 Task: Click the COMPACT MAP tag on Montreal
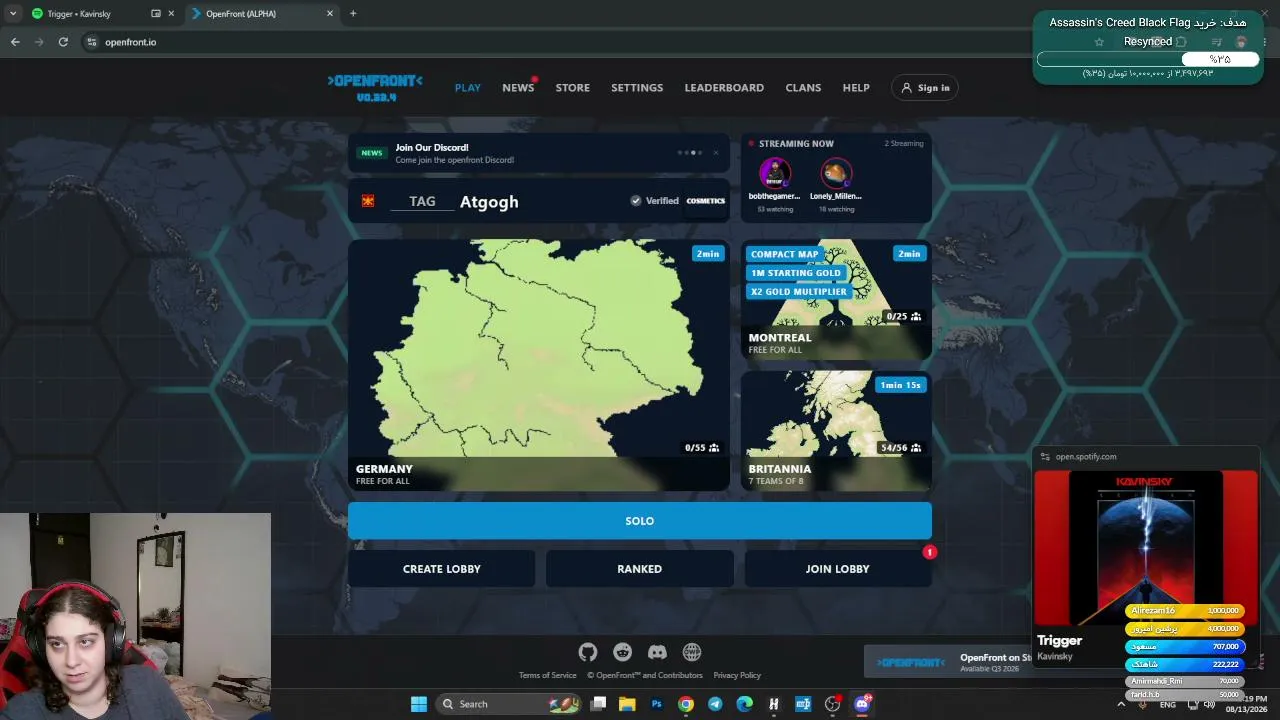pos(785,254)
